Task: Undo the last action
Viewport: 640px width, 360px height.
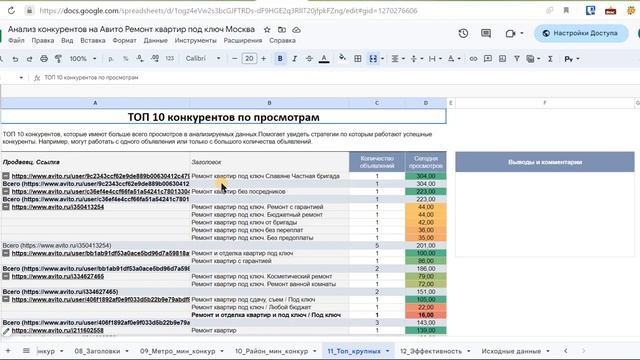Action: (15, 59)
